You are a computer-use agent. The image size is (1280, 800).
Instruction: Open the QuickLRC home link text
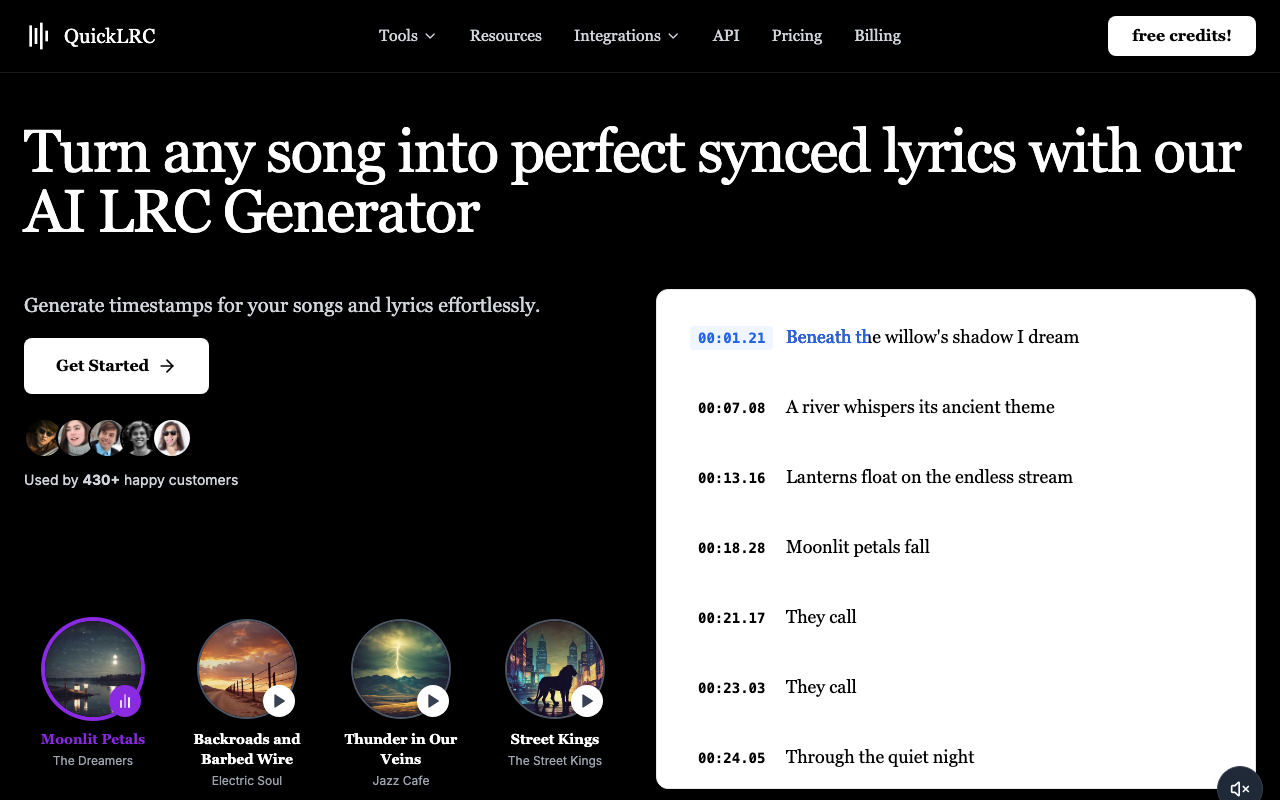[x=110, y=36]
